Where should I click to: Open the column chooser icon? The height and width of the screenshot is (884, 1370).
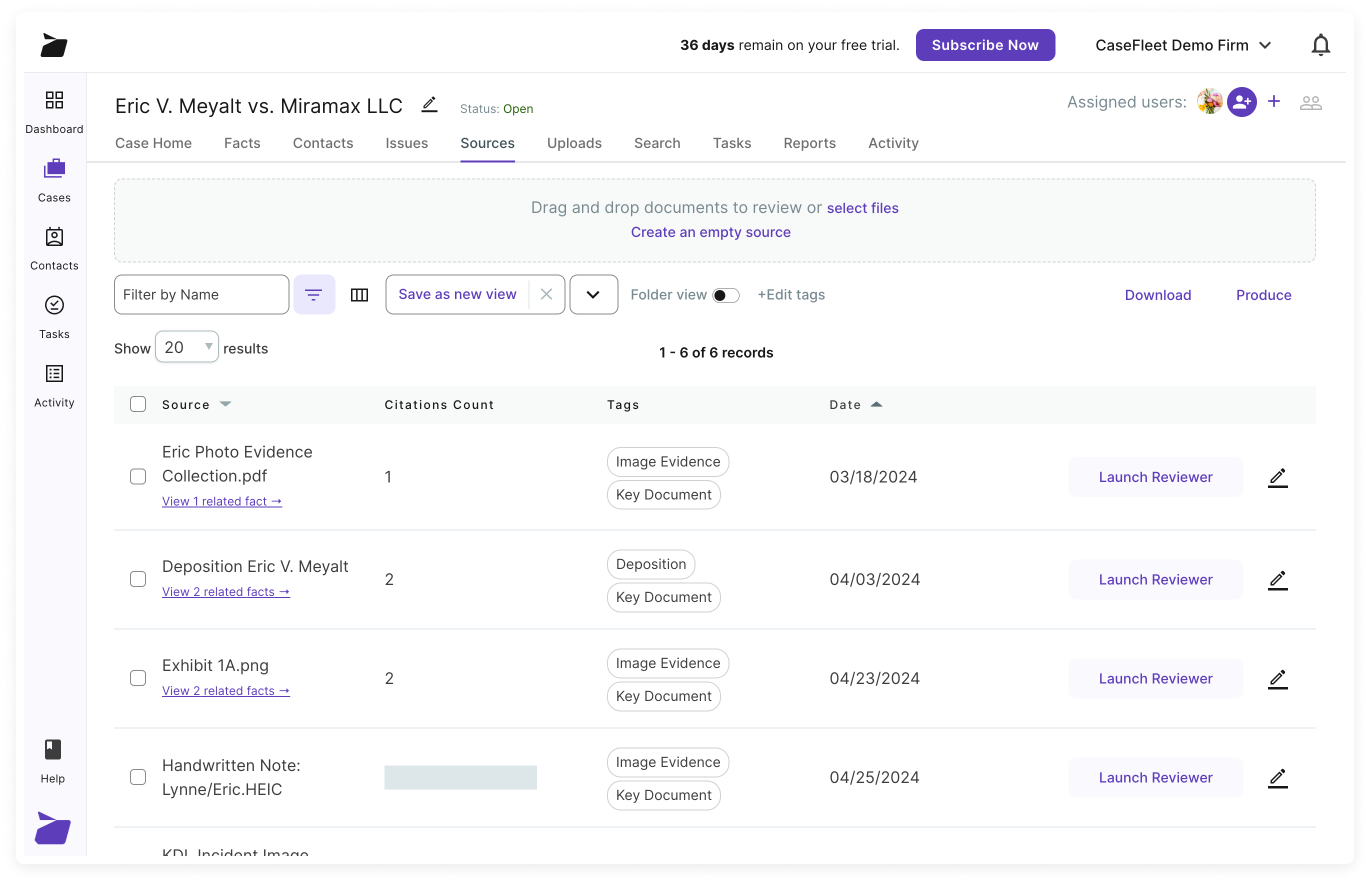(x=360, y=295)
